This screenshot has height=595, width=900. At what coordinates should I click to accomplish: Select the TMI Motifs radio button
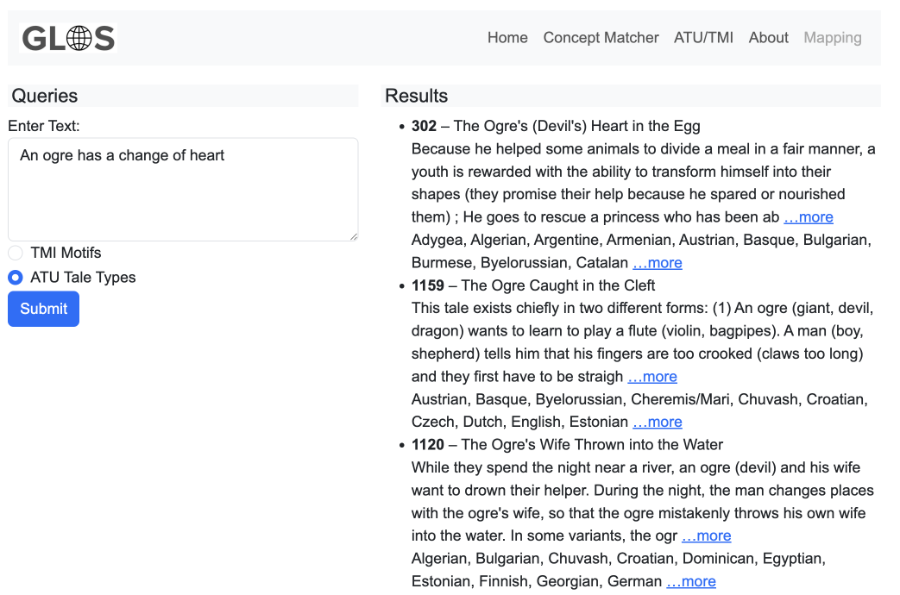(16, 253)
